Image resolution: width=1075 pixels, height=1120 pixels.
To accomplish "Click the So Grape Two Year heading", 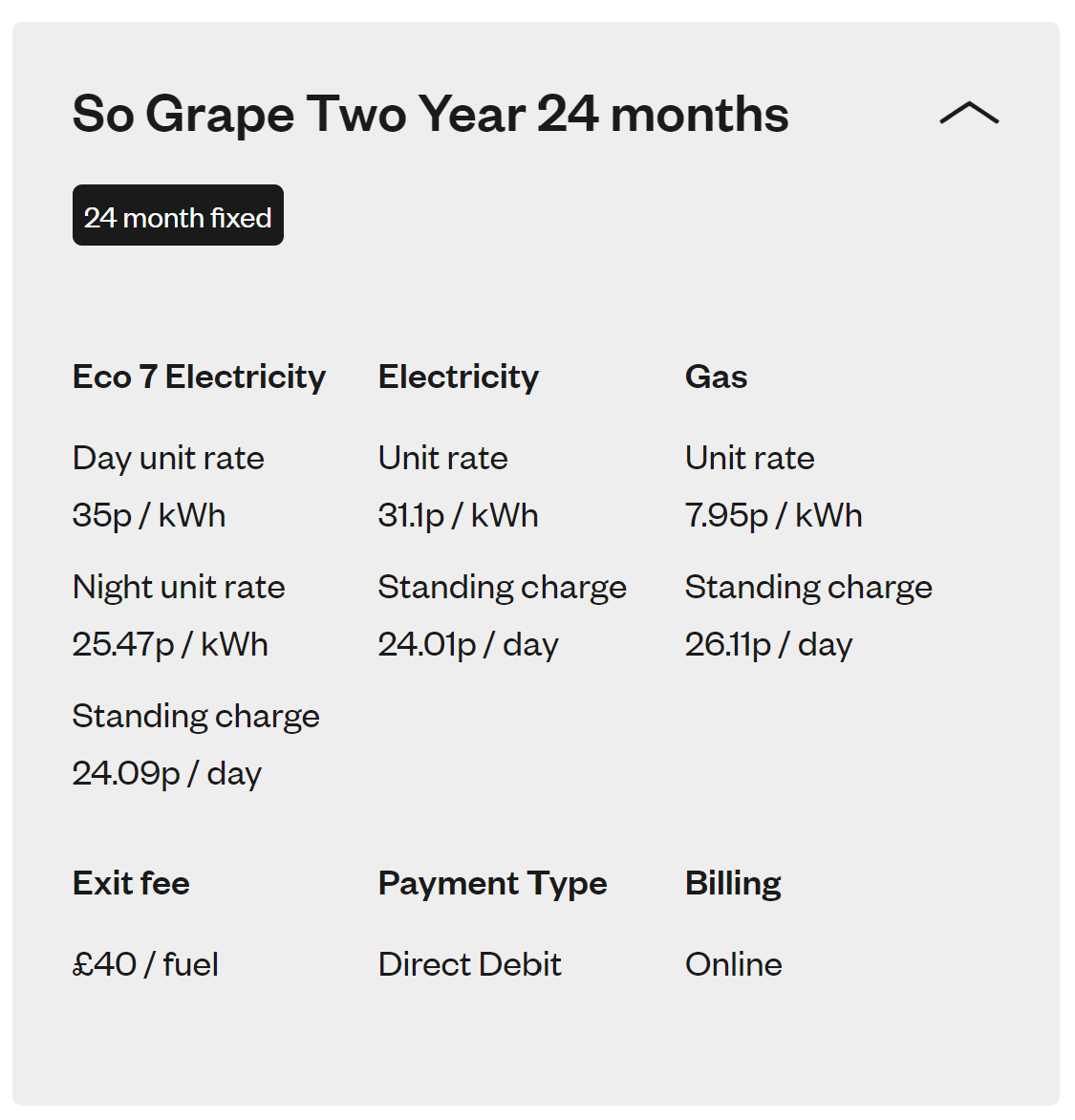I will [431, 115].
